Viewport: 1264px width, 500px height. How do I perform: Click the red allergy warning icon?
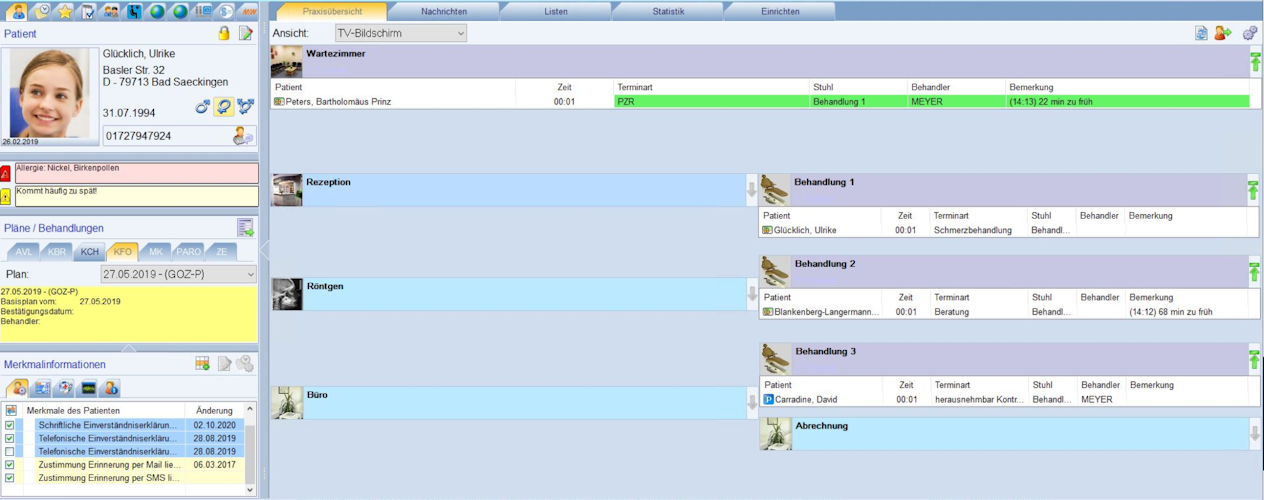tap(6, 173)
